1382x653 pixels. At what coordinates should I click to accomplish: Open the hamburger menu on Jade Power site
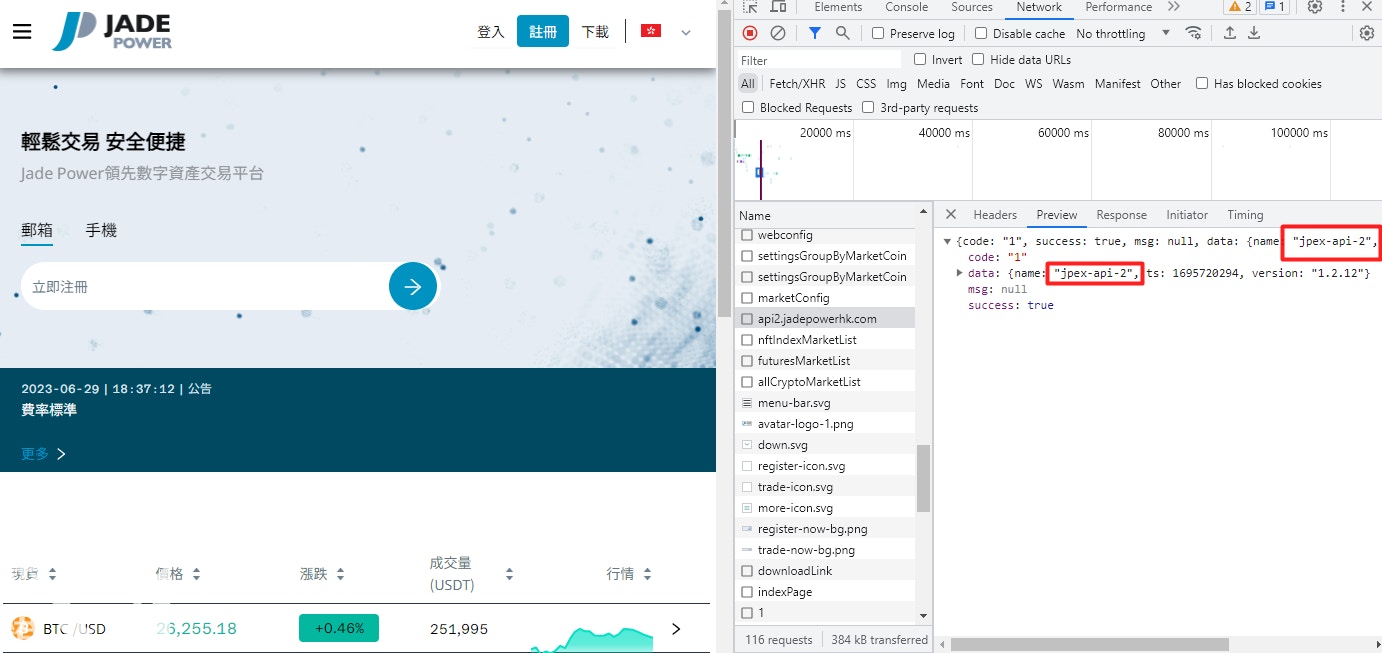[x=22, y=31]
